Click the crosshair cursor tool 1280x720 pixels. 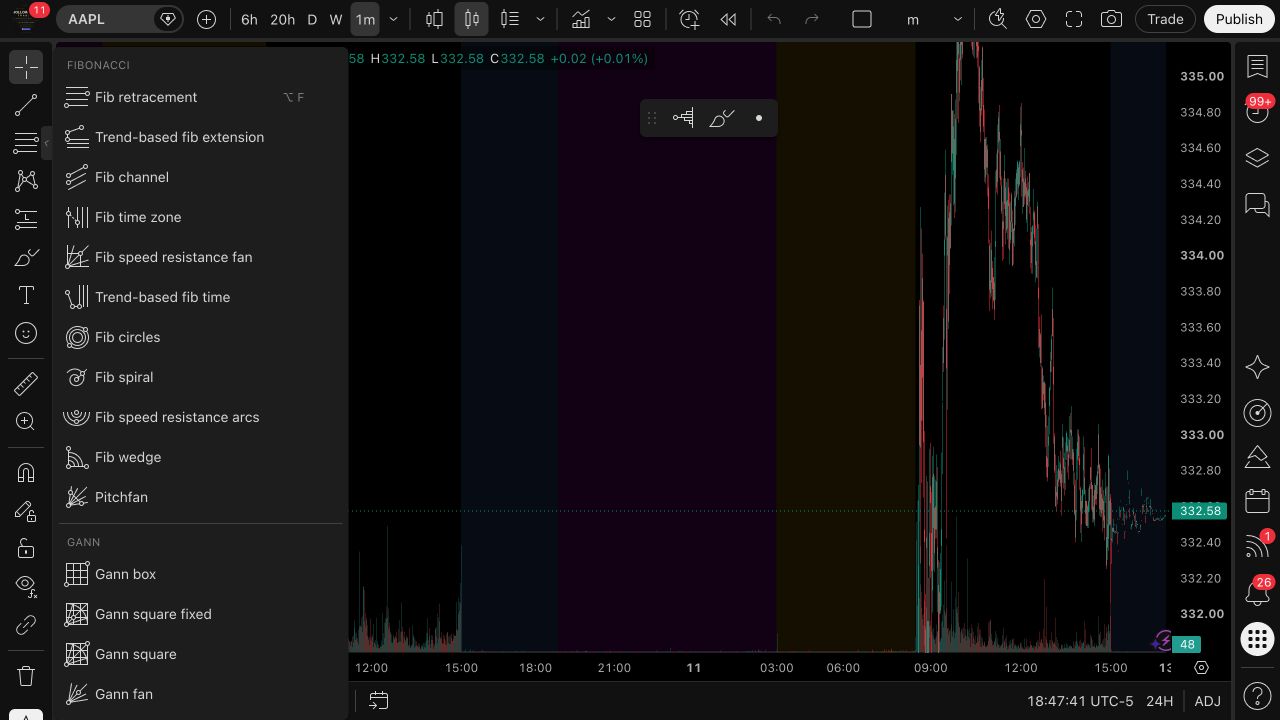pyautogui.click(x=26, y=67)
